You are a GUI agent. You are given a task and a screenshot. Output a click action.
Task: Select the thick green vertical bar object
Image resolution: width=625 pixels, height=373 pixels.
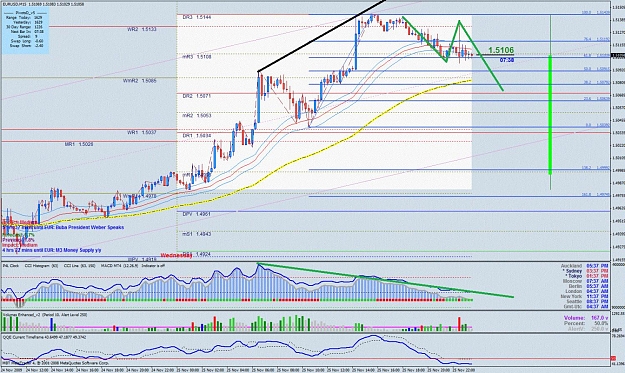coord(550,115)
